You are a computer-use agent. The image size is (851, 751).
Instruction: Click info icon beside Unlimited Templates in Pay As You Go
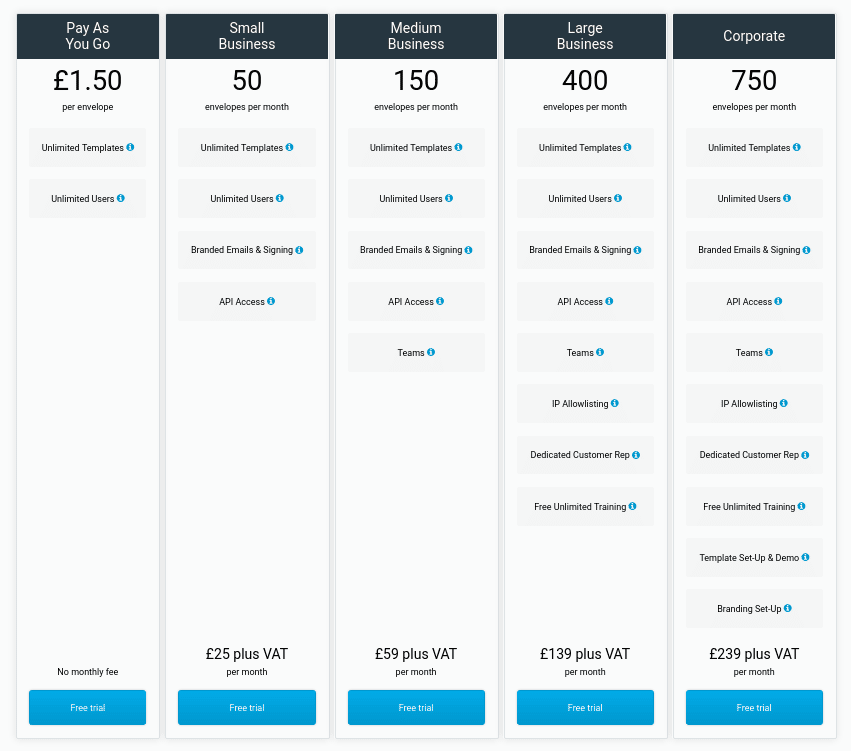tap(130, 147)
